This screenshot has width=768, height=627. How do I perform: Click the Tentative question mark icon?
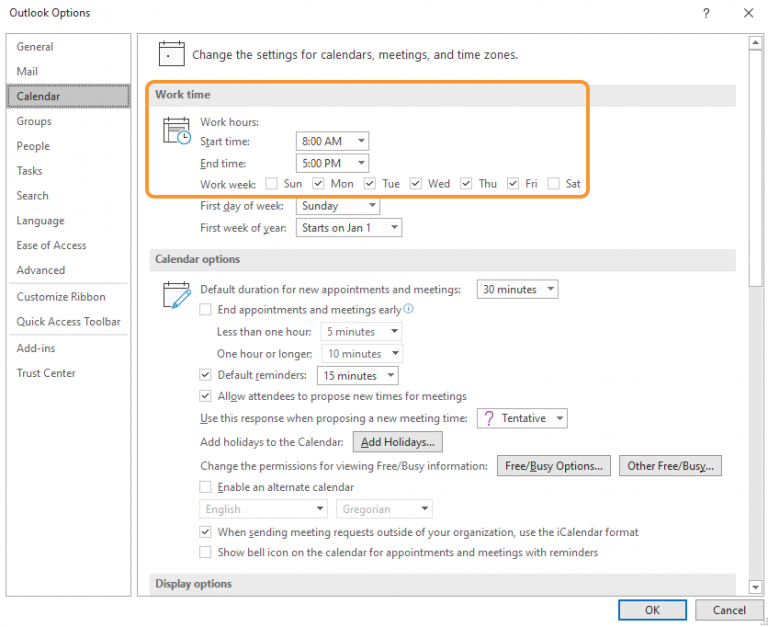[x=488, y=418]
